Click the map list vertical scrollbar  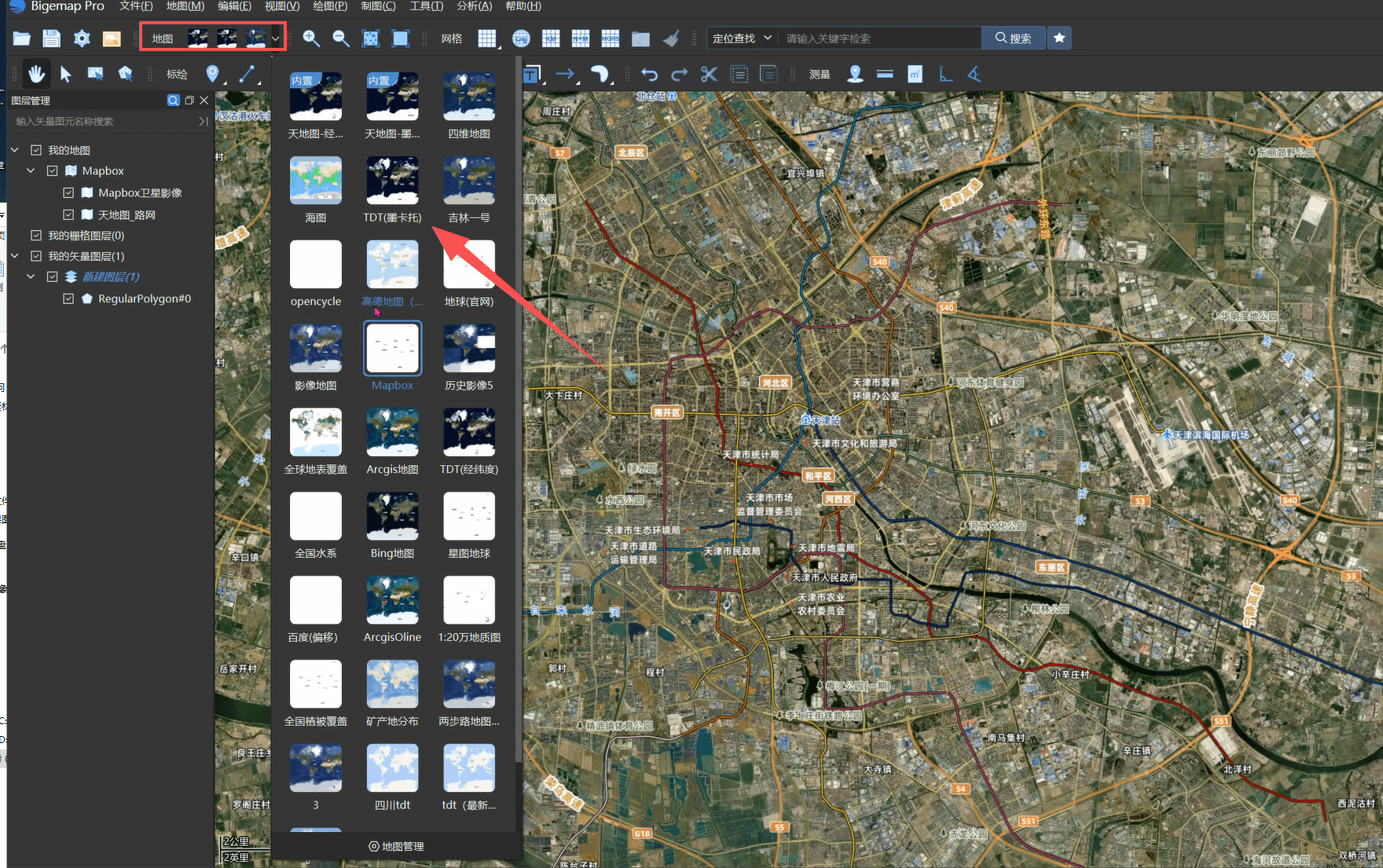[x=518, y=408]
